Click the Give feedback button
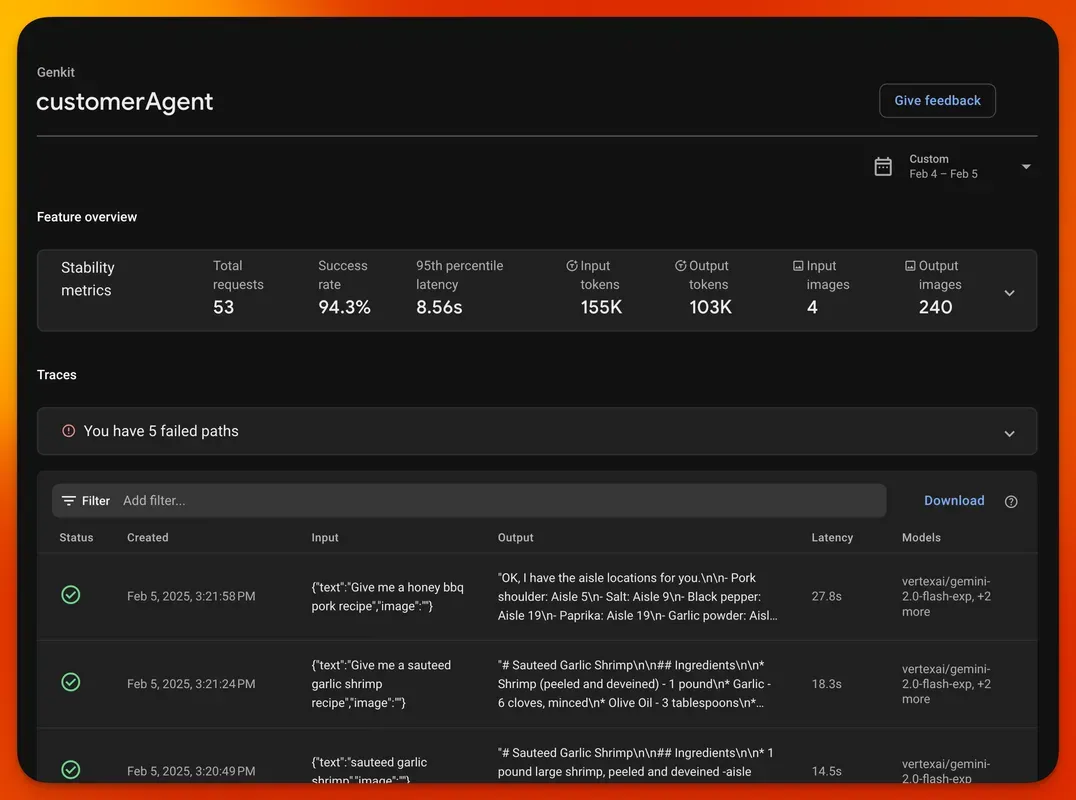The width and height of the screenshot is (1076, 800). point(937,101)
